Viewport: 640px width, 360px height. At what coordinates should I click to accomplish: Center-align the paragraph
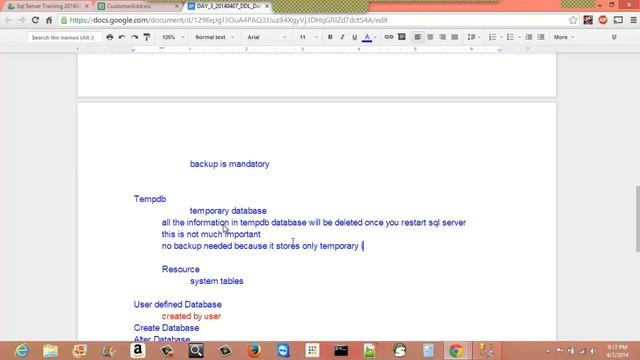430,37
